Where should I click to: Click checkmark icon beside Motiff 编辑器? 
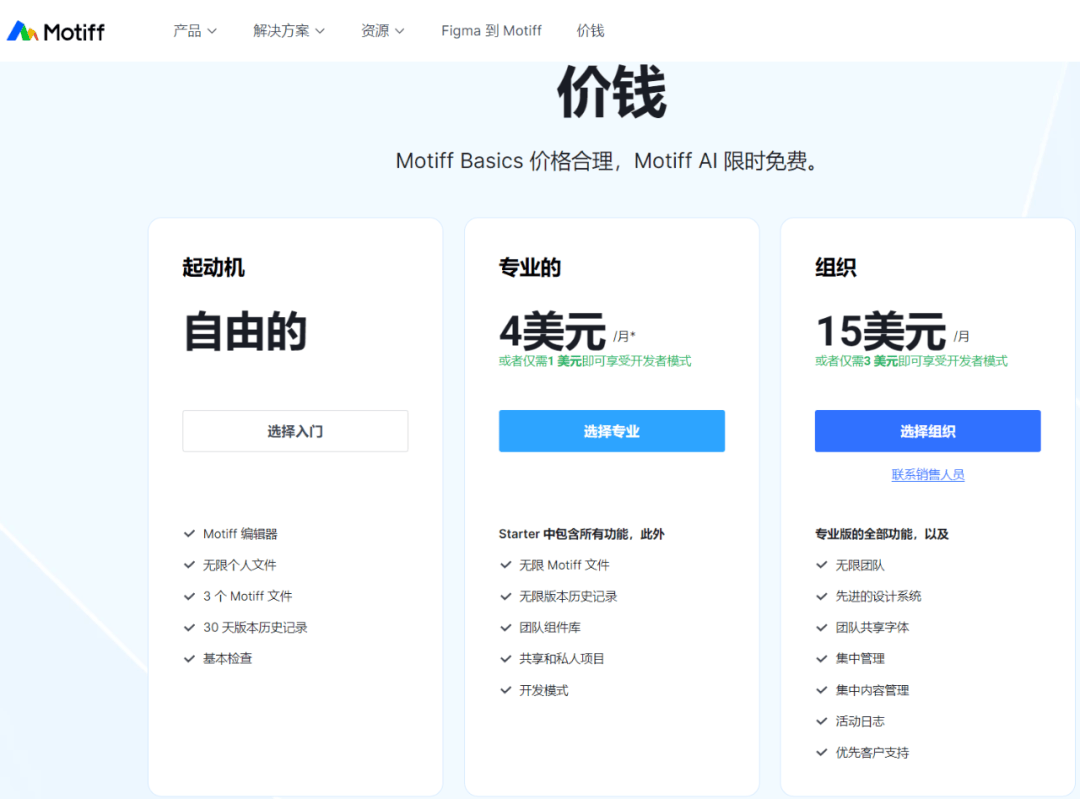(x=189, y=534)
